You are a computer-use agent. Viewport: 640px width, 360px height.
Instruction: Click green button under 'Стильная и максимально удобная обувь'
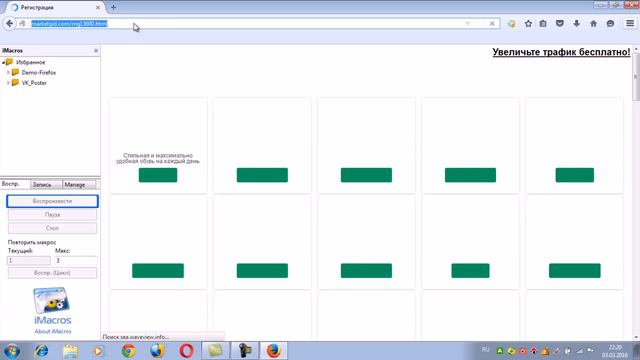158,175
